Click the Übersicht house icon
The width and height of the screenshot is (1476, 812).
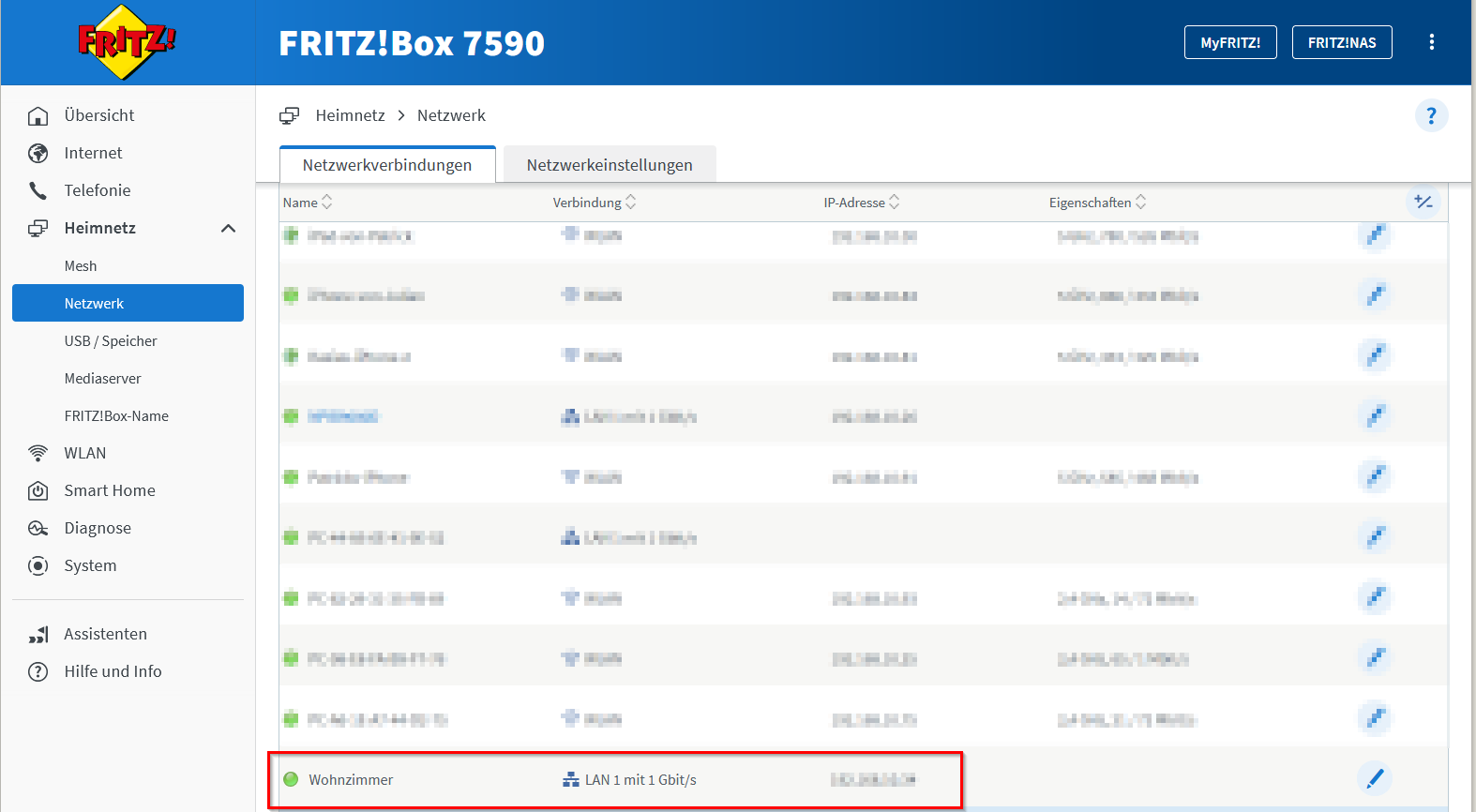point(38,115)
